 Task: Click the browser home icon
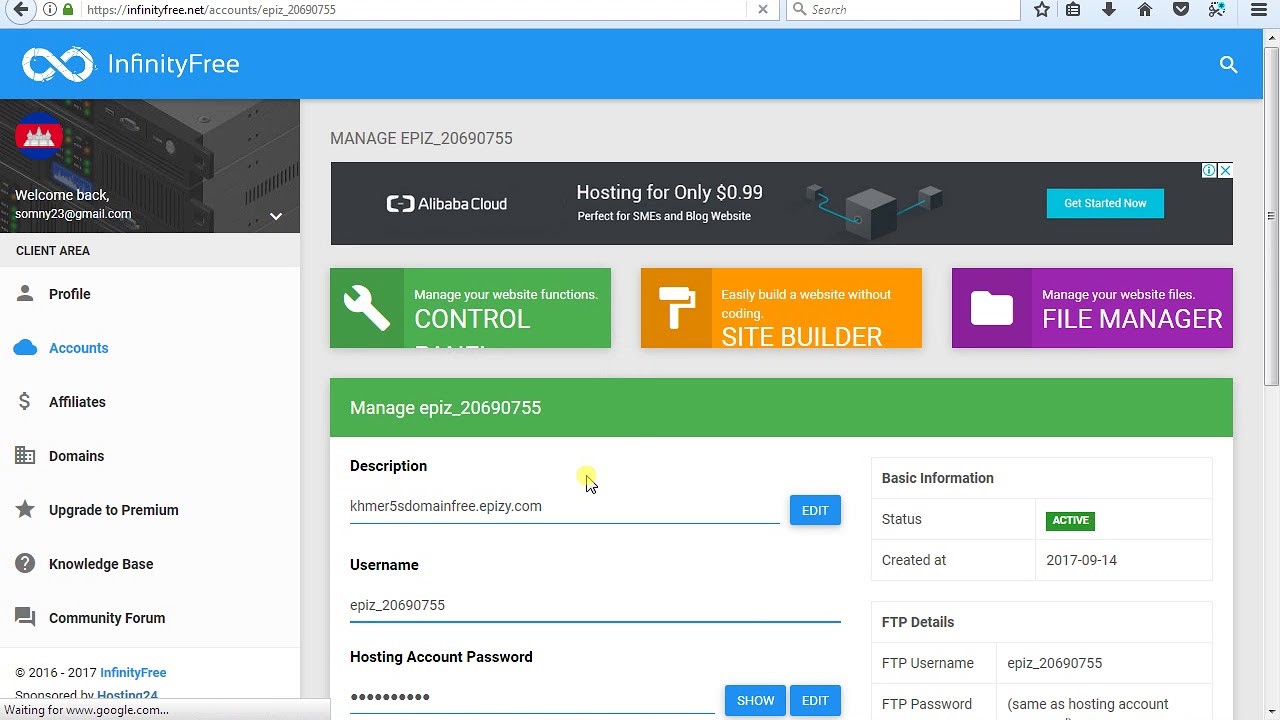click(1145, 9)
